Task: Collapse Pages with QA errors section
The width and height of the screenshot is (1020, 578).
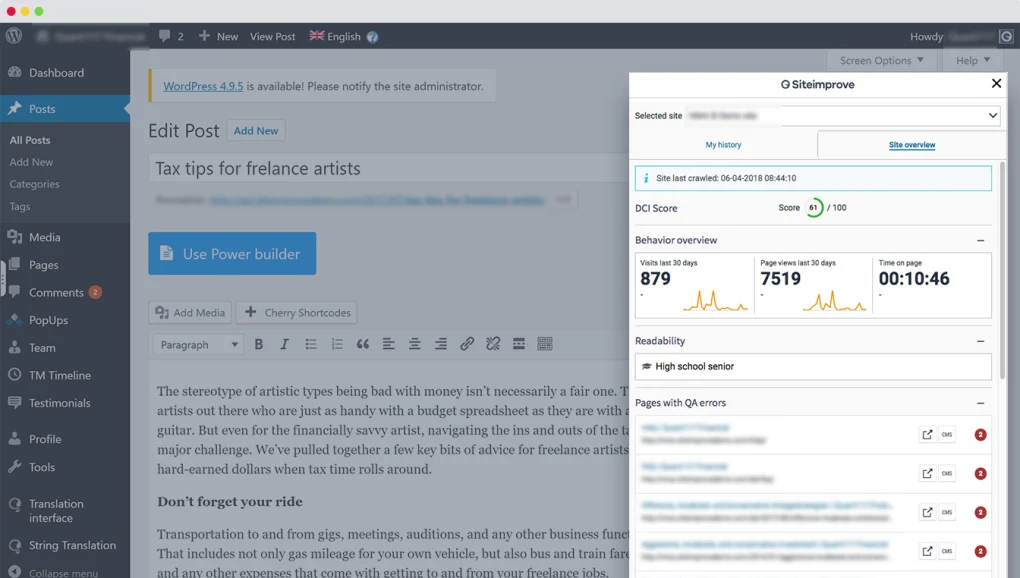Action: [x=980, y=403]
